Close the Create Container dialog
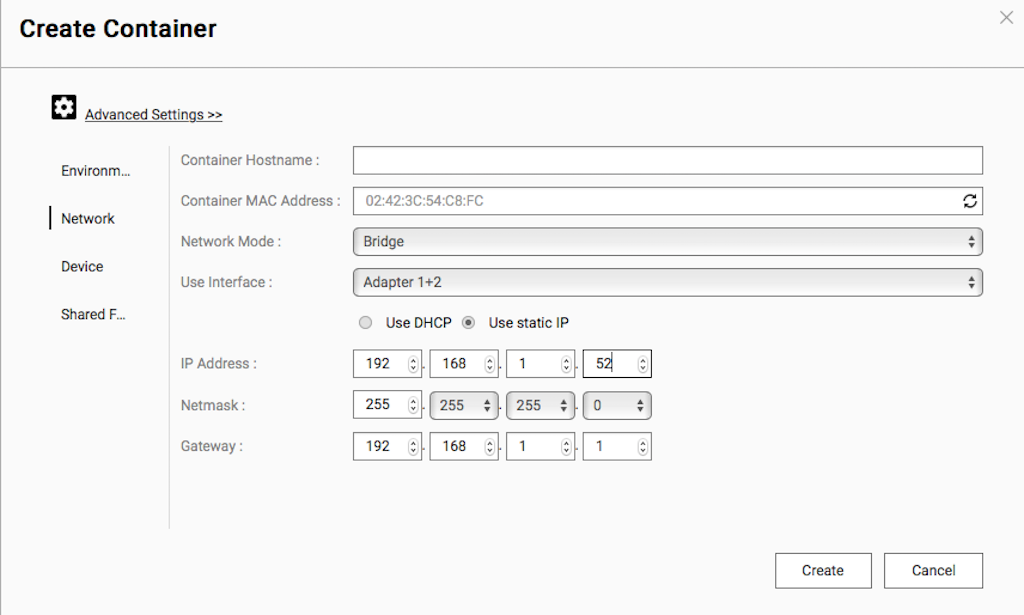The height and width of the screenshot is (615, 1024). pyautogui.click(x=1006, y=18)
